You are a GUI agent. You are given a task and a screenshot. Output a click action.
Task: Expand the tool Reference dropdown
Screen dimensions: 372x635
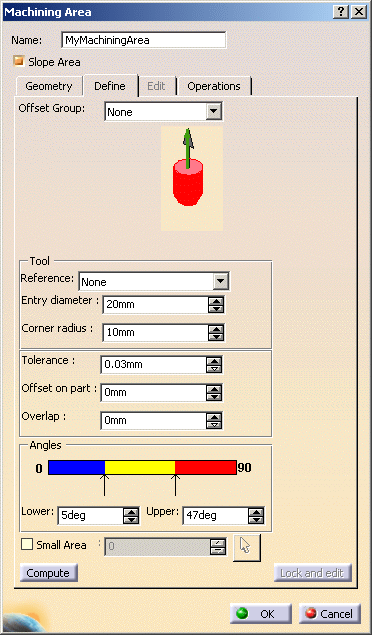click(221, 281)
